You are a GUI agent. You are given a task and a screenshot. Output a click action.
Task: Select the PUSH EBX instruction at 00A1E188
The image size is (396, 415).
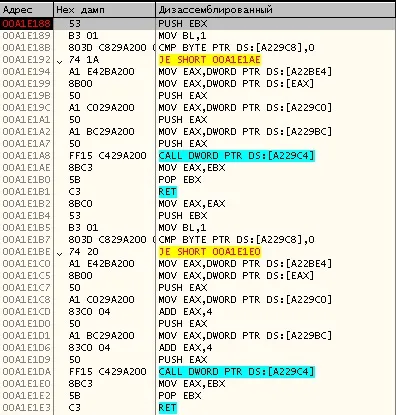(x=183, y=24)
